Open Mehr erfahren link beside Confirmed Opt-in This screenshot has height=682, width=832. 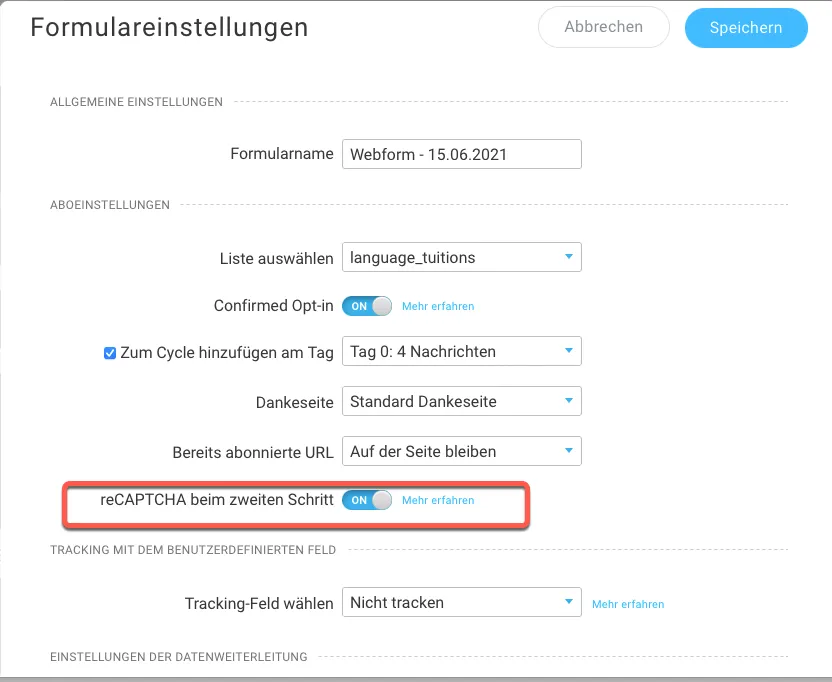(438, 306)
